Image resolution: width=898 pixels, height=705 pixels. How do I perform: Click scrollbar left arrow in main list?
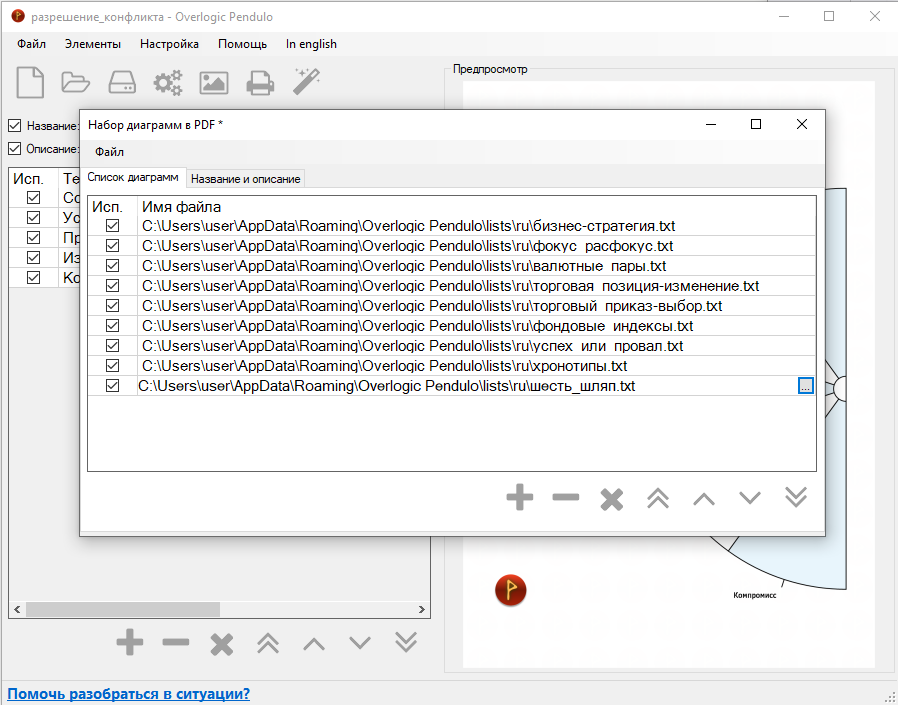(x=17, y=609)
